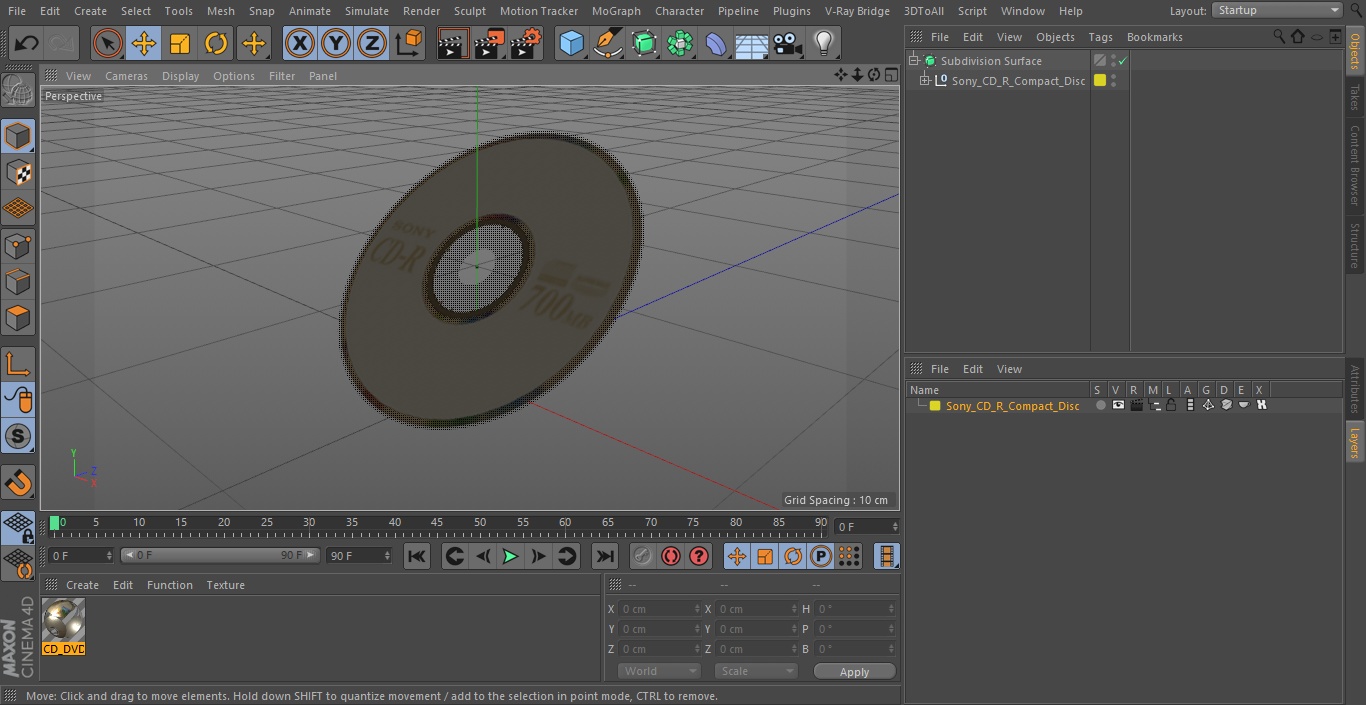Viewport: 1366px width, 705px height.
Task: Add a Light object
Action: [x=823, y=44]
